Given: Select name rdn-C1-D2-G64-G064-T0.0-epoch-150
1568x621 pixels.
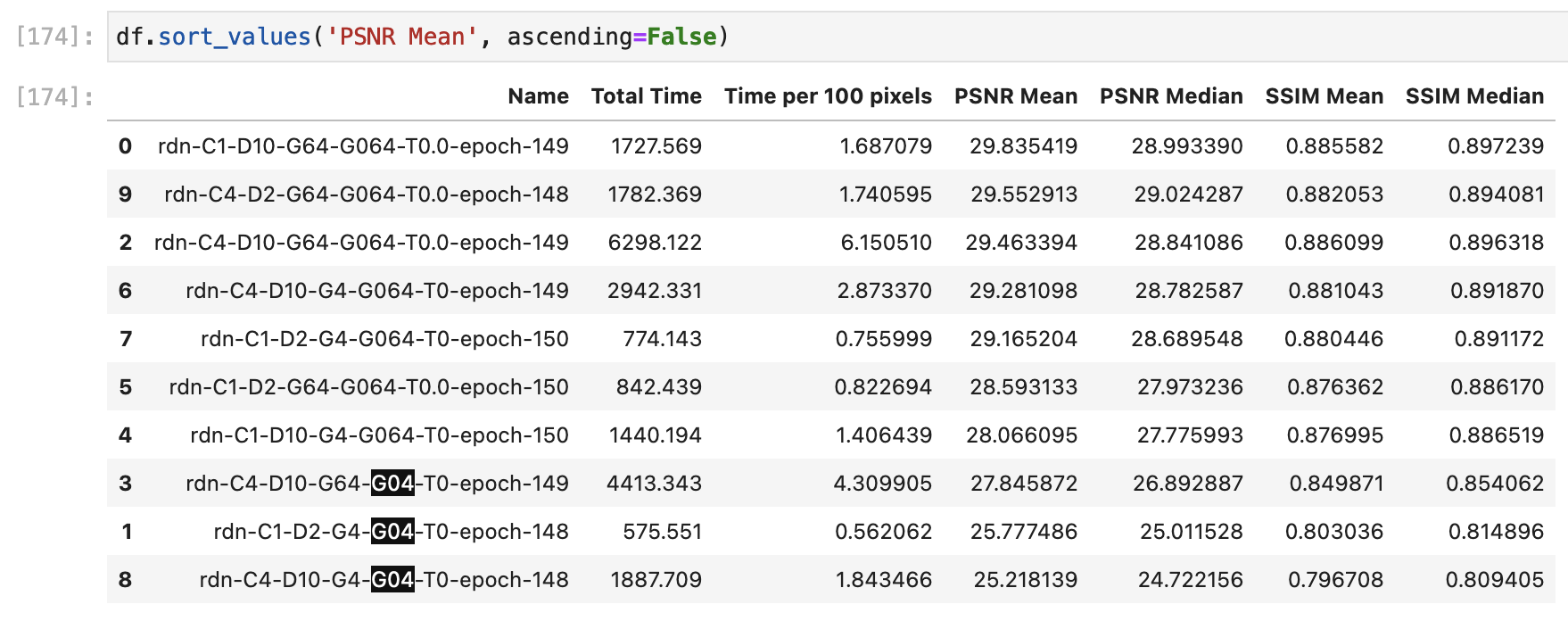Looking at the screenshot, I should point(368,387).
